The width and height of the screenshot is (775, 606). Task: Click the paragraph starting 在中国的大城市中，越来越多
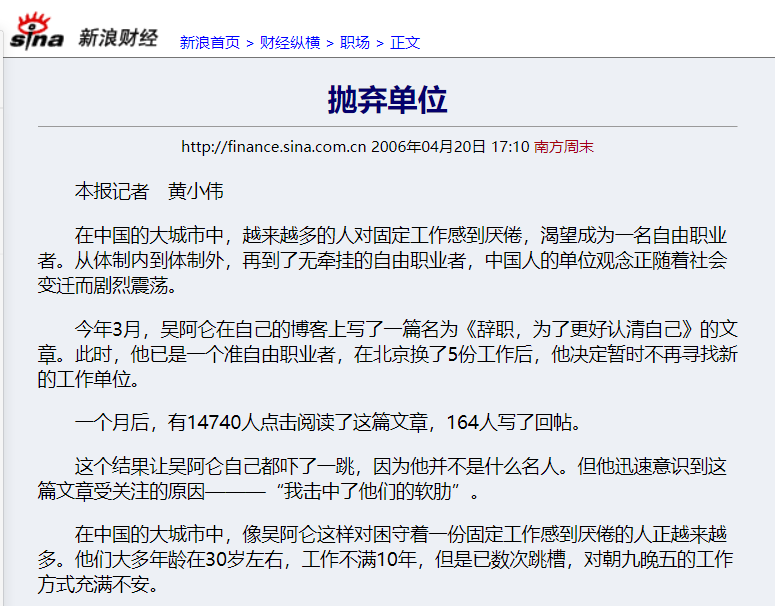pos(382,260)
